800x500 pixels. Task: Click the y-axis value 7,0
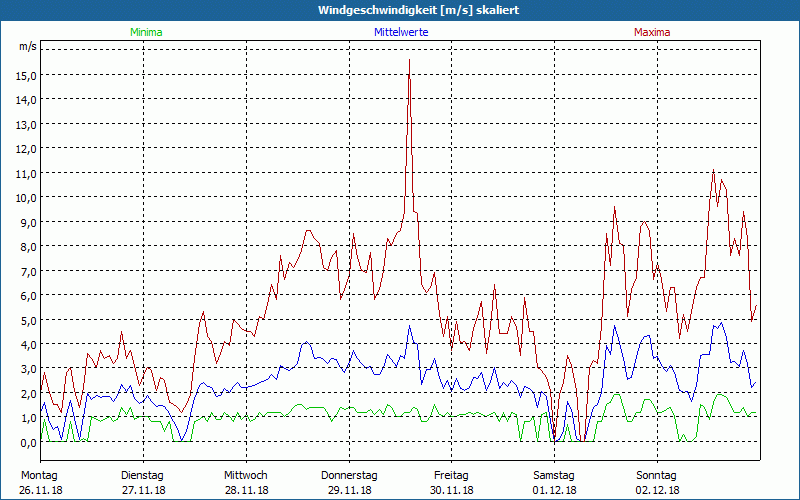tap(28, 271)
